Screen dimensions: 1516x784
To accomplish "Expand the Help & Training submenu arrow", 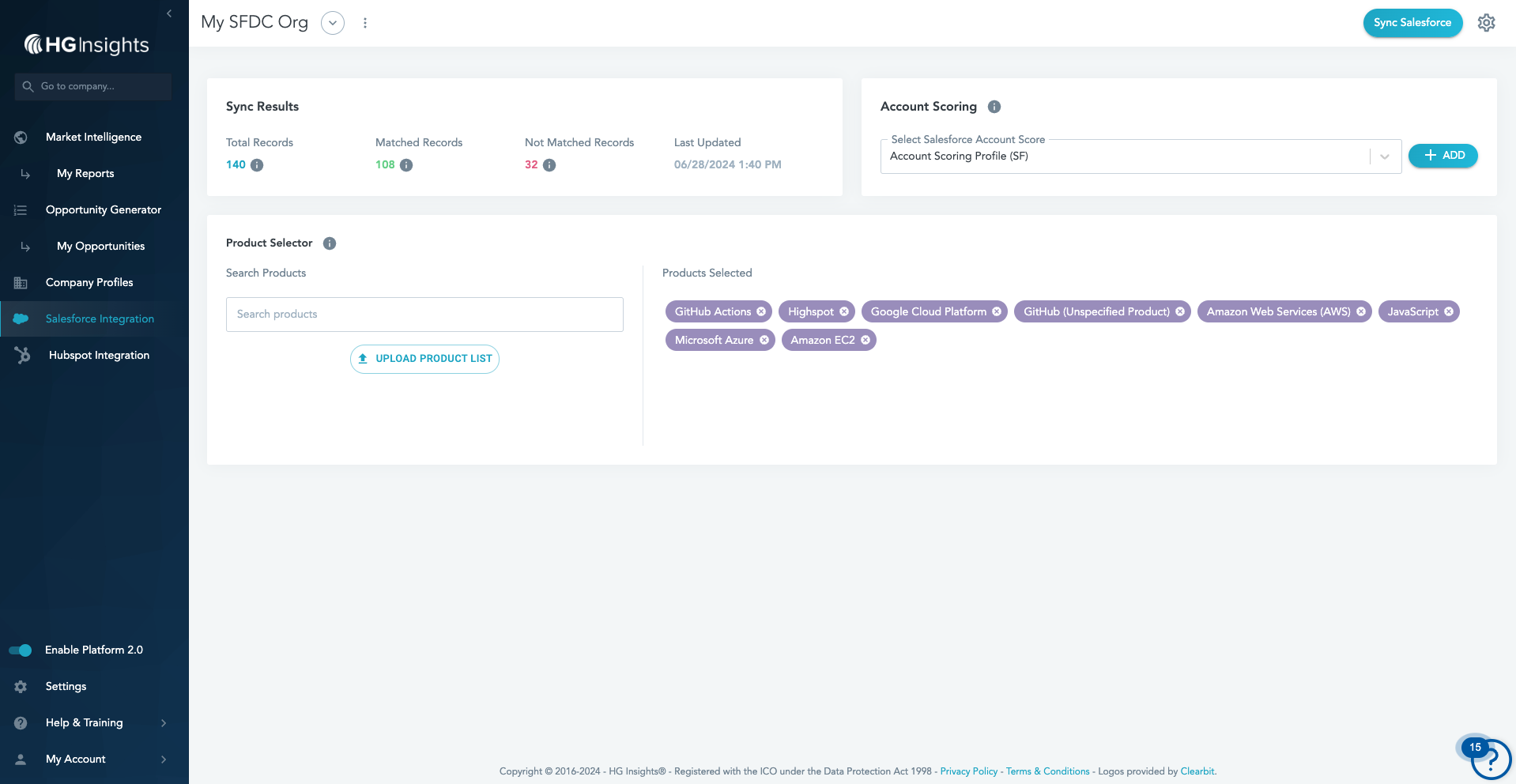I will 164,723.
